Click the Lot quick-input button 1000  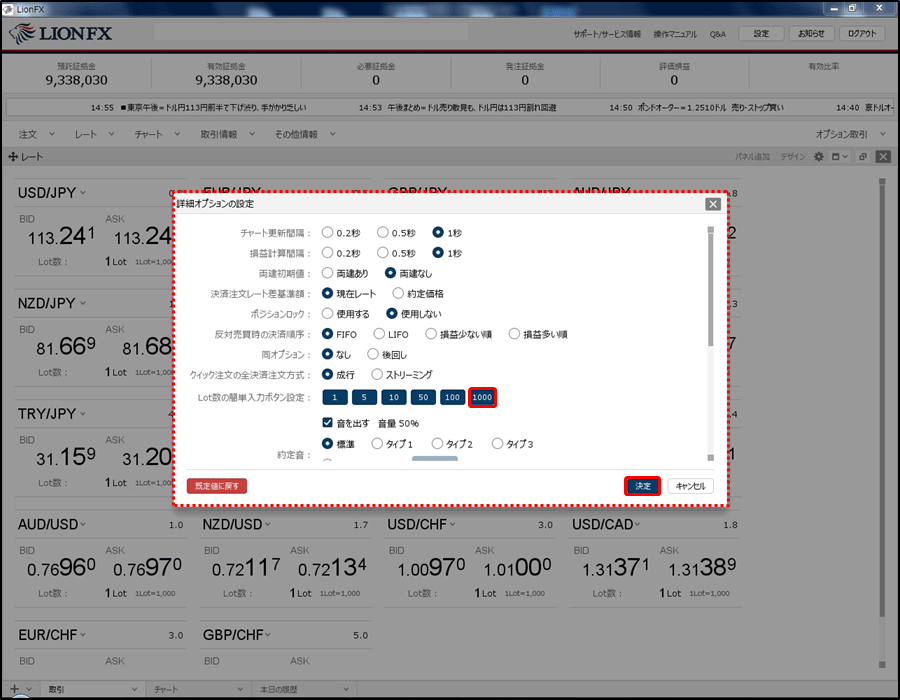pos(482,397)
